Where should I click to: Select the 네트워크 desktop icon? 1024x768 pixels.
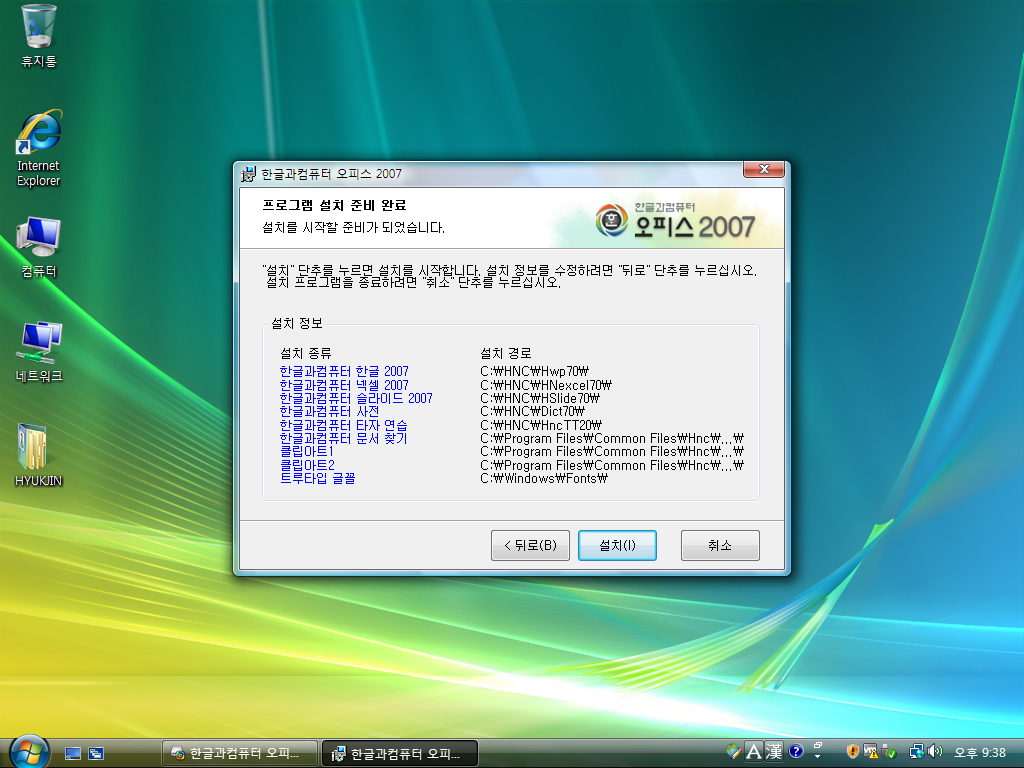pos(39,352)
